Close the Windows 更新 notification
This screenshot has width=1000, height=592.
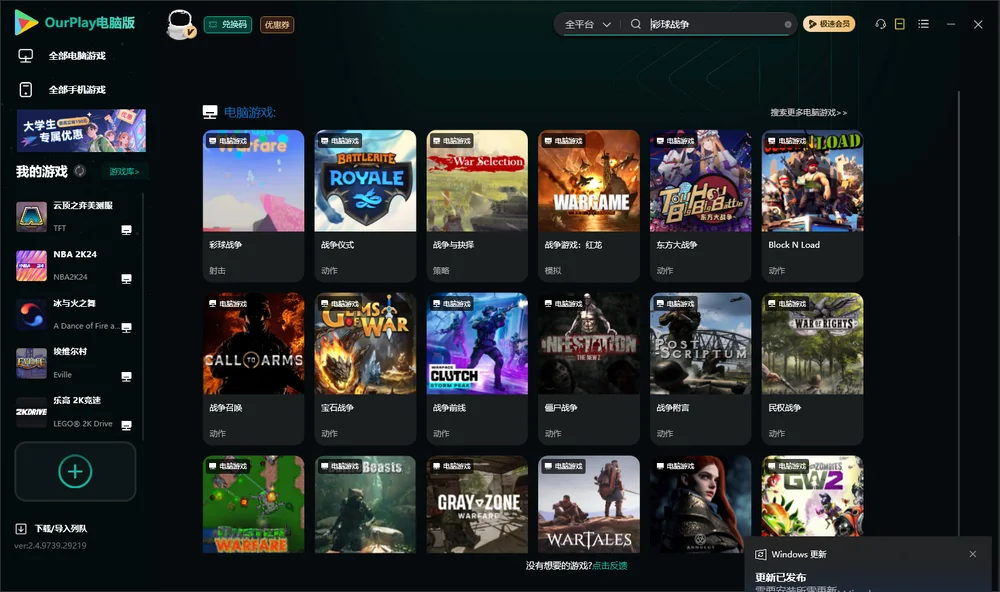(x=973, y=554)
